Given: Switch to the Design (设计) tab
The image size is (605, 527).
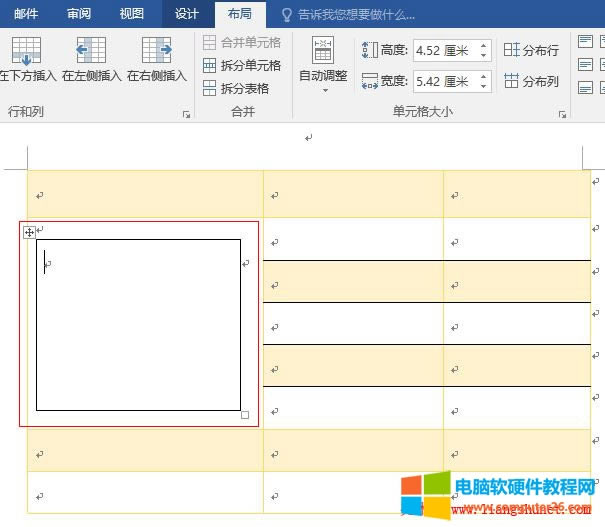Looking at the screenshot, I should coord(187,14).
